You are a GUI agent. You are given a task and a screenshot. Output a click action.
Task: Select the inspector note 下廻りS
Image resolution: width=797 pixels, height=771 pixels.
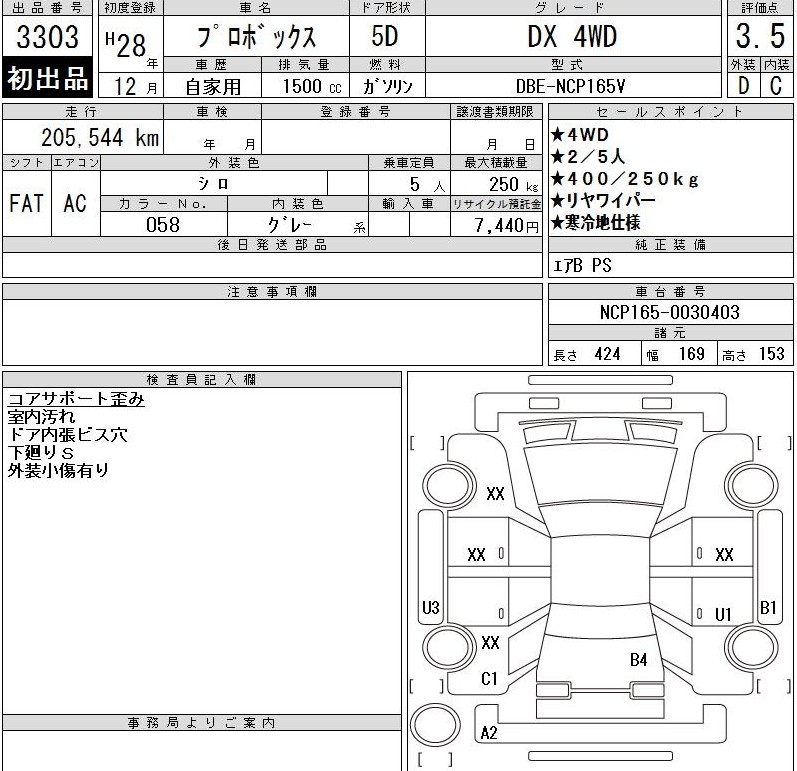click(41, 453)
